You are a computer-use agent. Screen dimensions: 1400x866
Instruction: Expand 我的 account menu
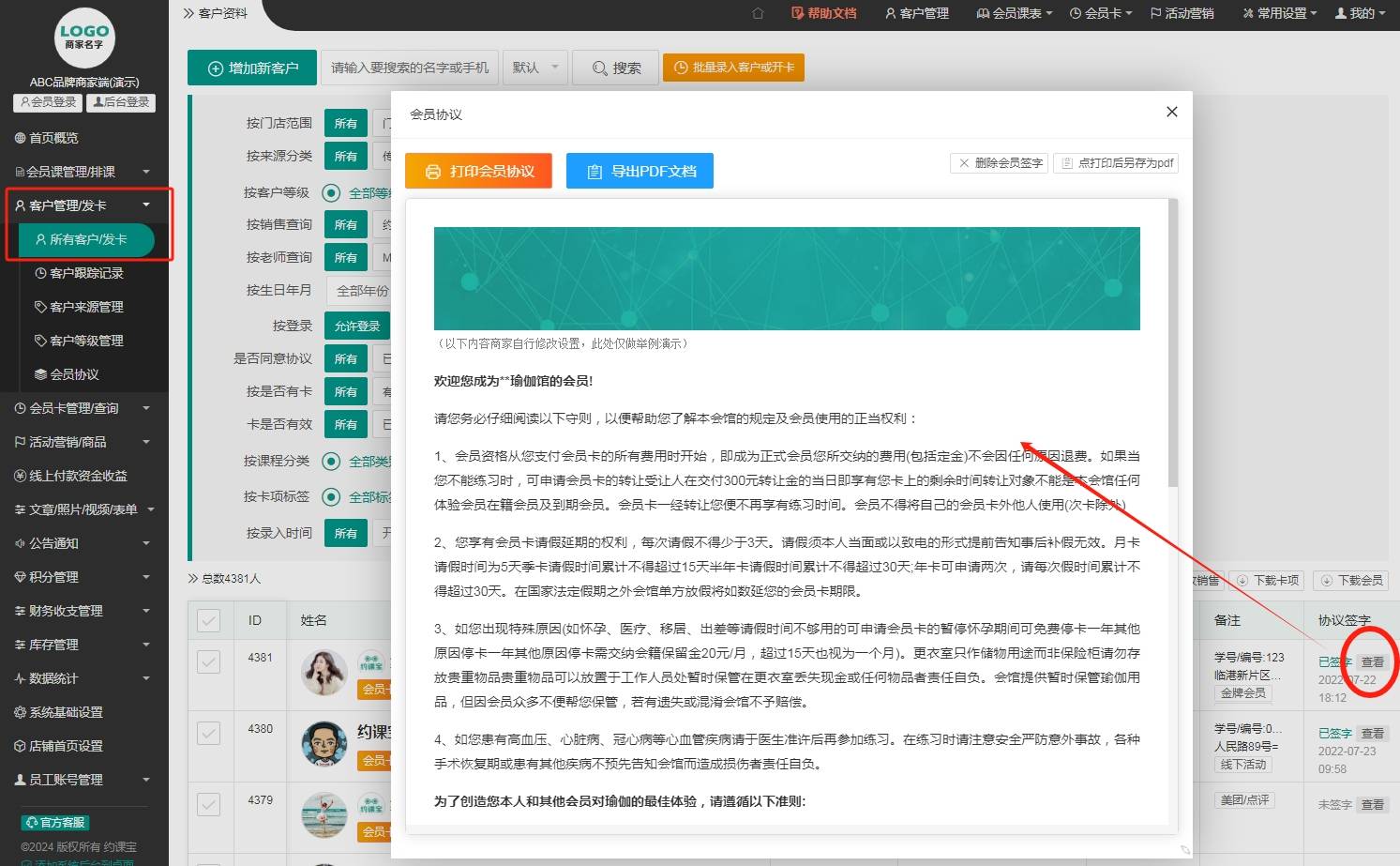(1360, 13)
